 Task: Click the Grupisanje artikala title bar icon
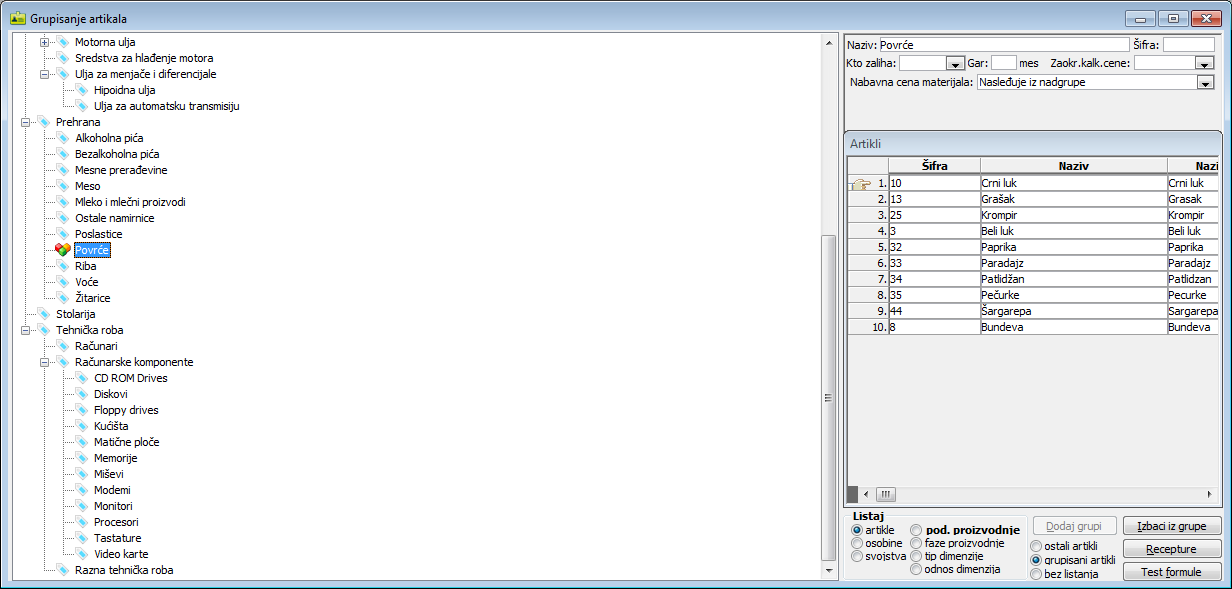(17, 19)
